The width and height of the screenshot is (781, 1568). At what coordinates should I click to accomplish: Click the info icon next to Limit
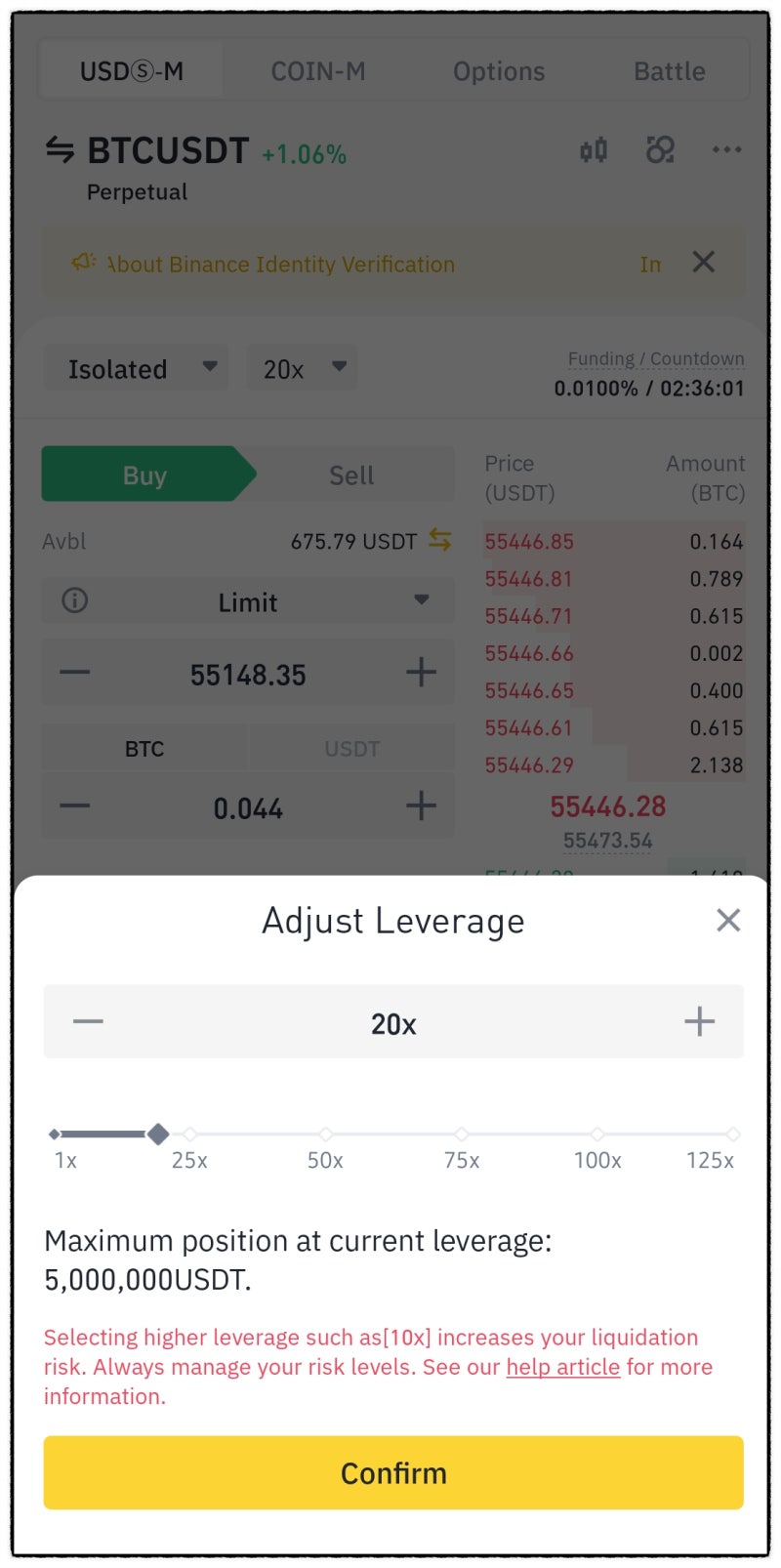coord(75,600)
